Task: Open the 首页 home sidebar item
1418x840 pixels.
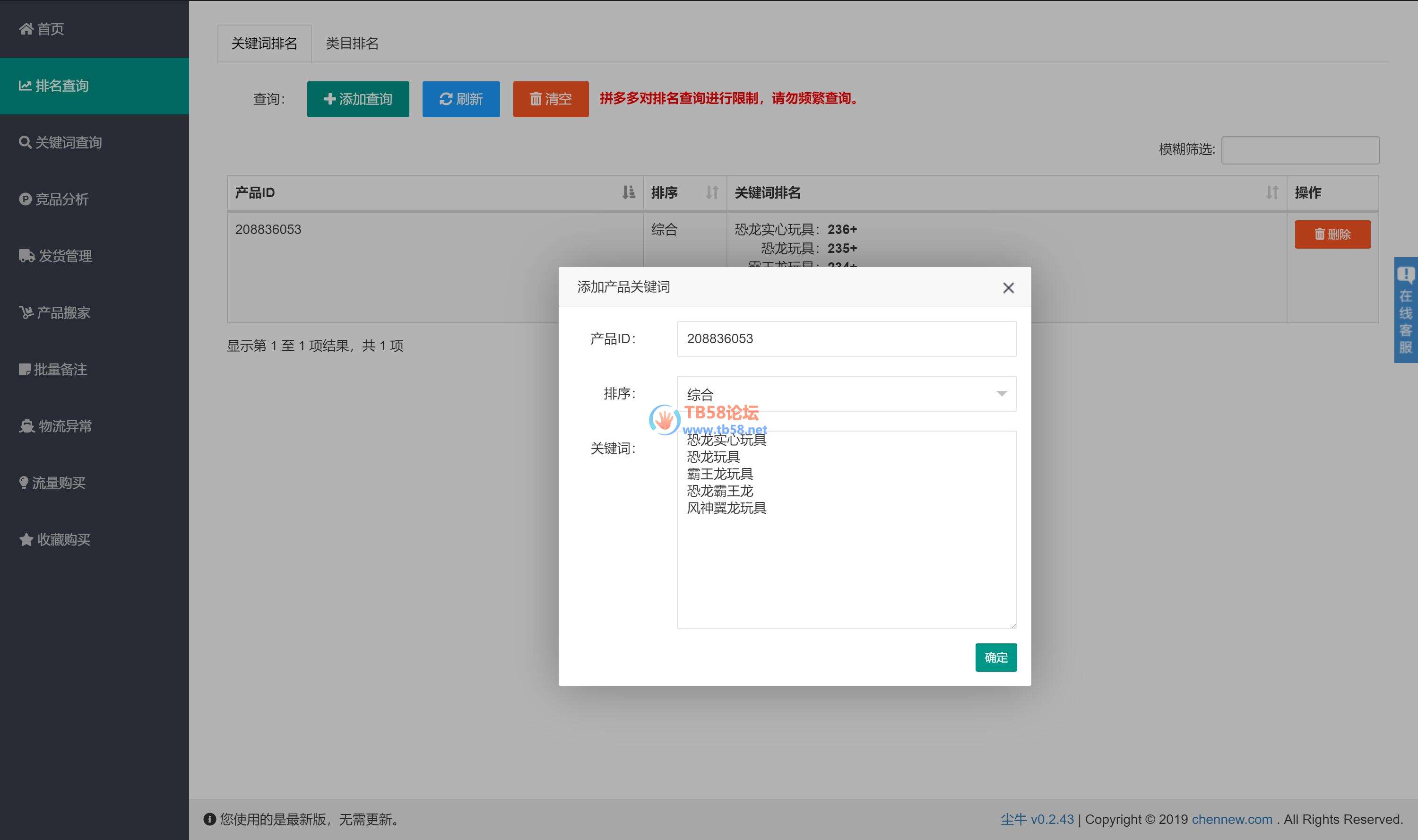Action: coord(94,29)
